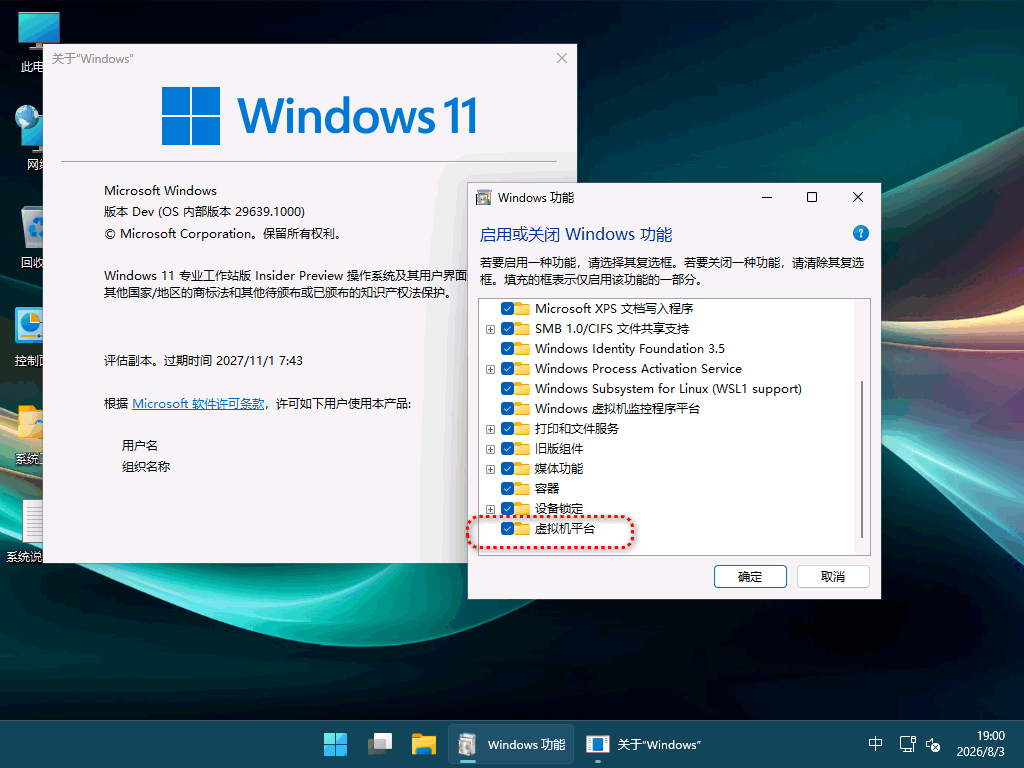Viewport: 1024px width, 768px height.
Task: Click folder icon beside Windows Identity Foundation 3.5
Action: [522, 349]
